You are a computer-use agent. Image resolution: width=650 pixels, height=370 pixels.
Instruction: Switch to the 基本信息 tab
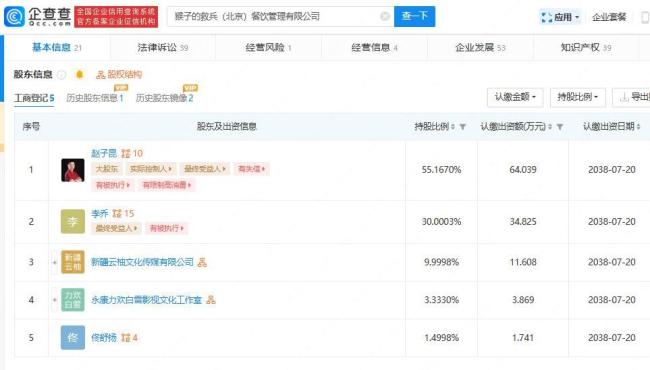coord(57,48)
